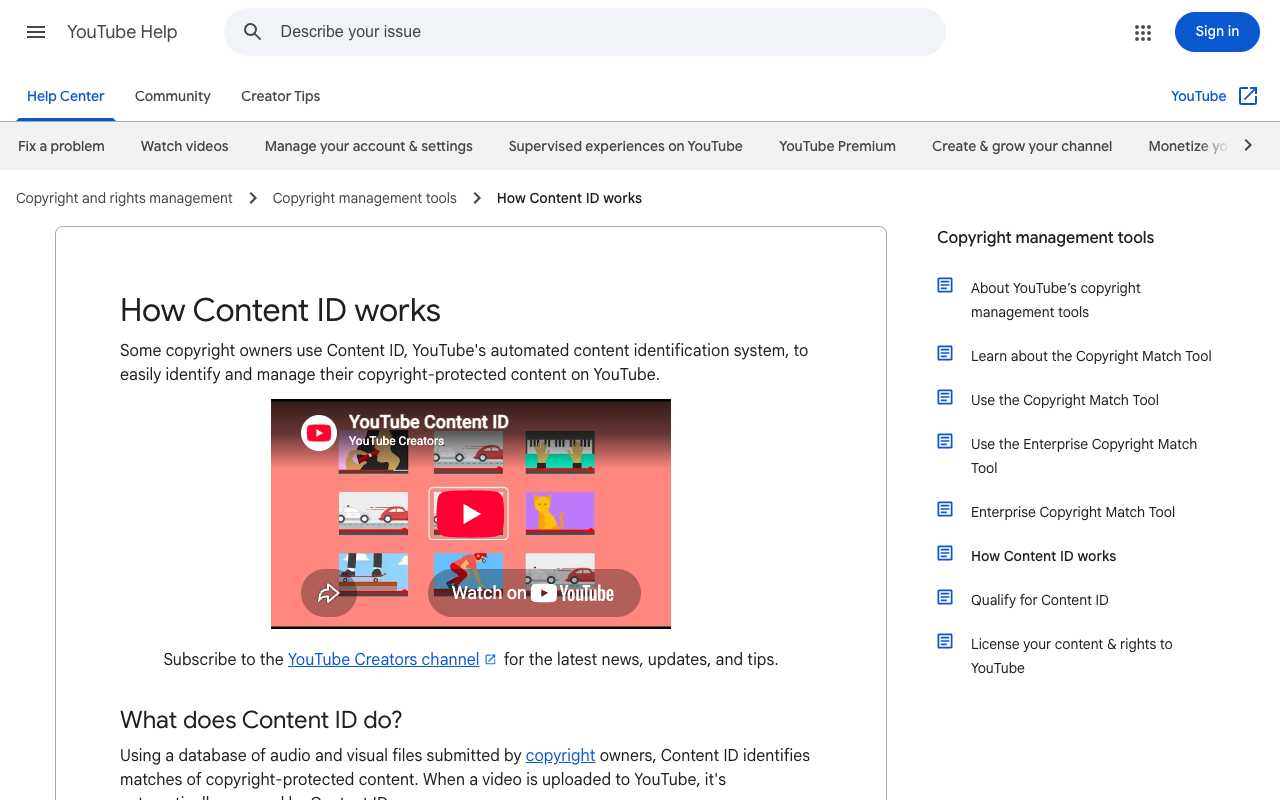Click the document icon beside Learn about the Copyright Match Tool
This screenshot has width=1280, height=800.
tap(945, 353)
